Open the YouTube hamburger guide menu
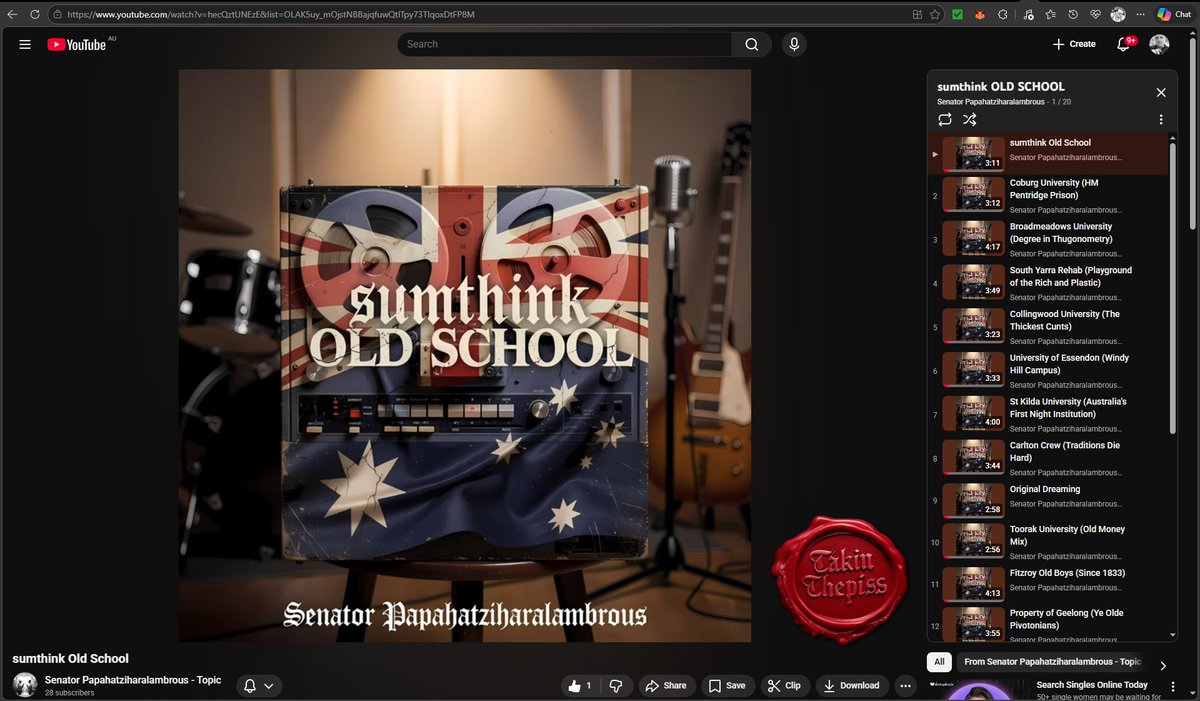The height and width of the screenshot is (701, 1200). pyautogui.click(x=25, y=44)
